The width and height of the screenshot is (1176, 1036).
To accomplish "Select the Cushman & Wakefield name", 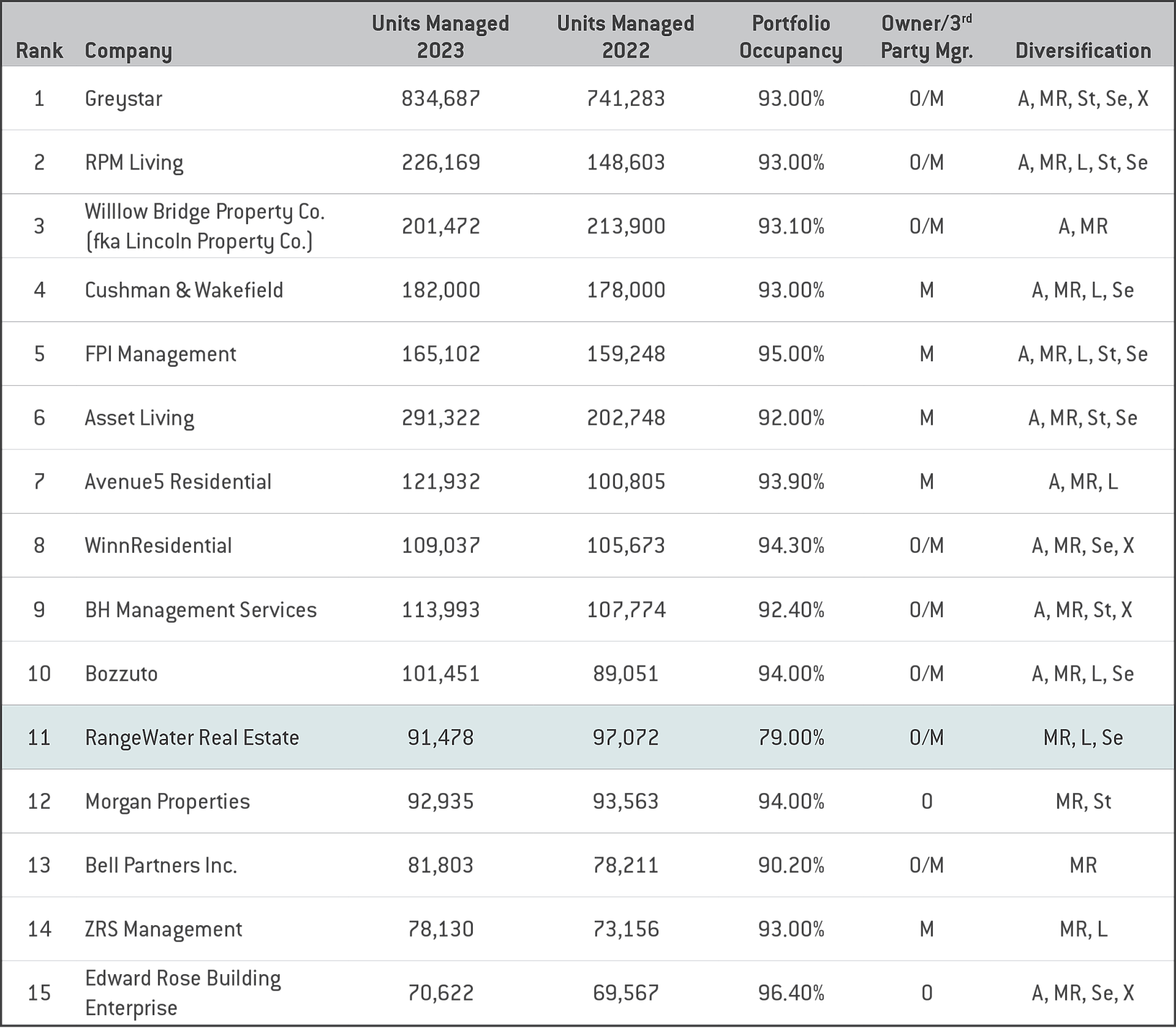I will (184, 290).
